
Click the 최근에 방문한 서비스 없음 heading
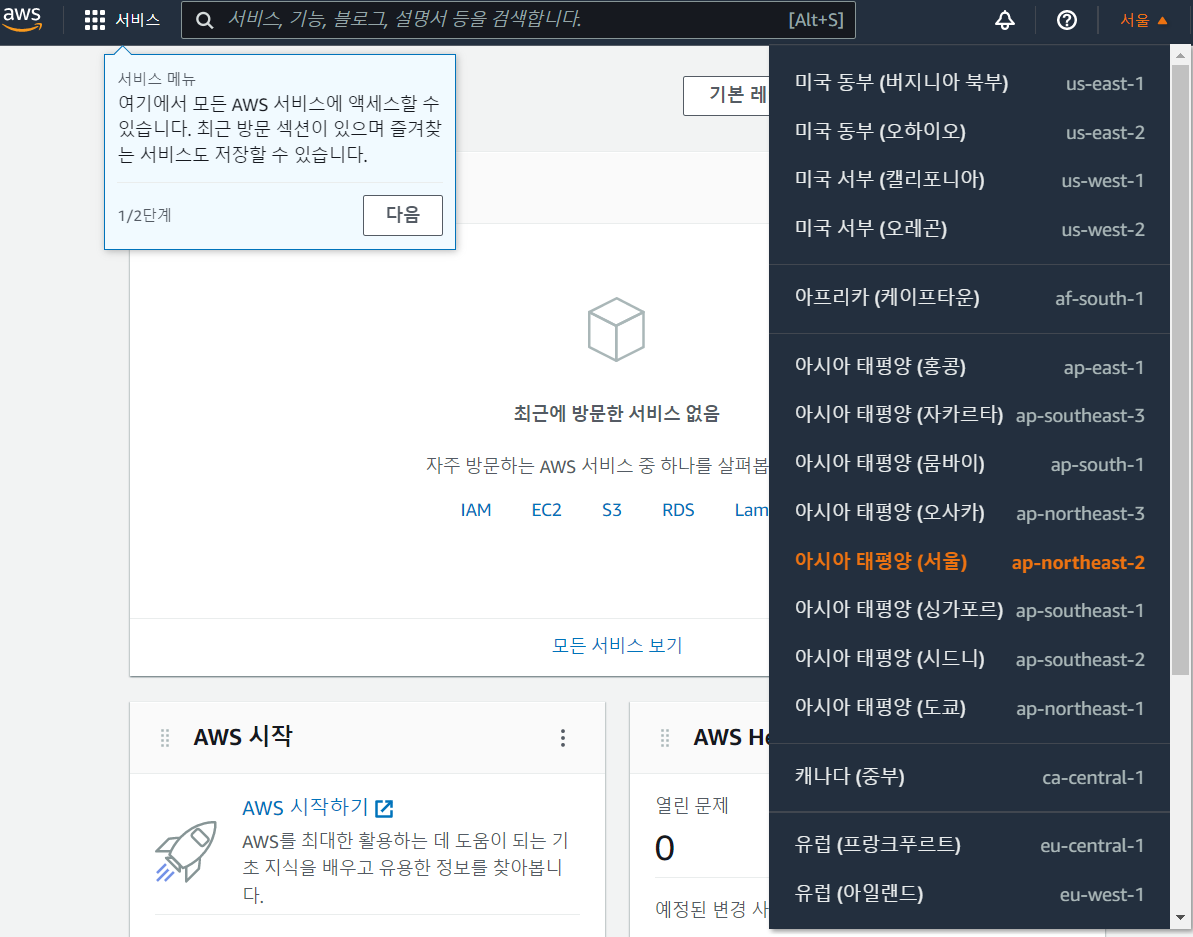click(616, 413)
